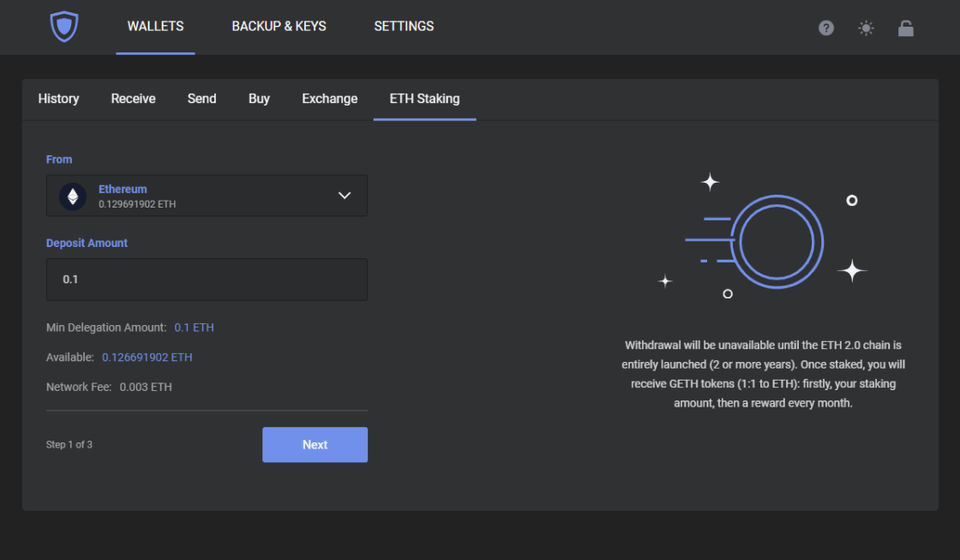Image resolution: width=960 pixels, height=560 pixels.
Task: Open the Settings menu
Action: click(x=404, y=26)
